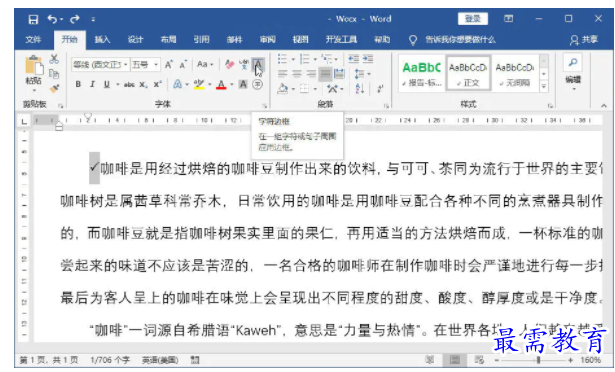Adjust the zoom slider in the status bar
Screen dimensions: 615x372
(x=539, y=360)
